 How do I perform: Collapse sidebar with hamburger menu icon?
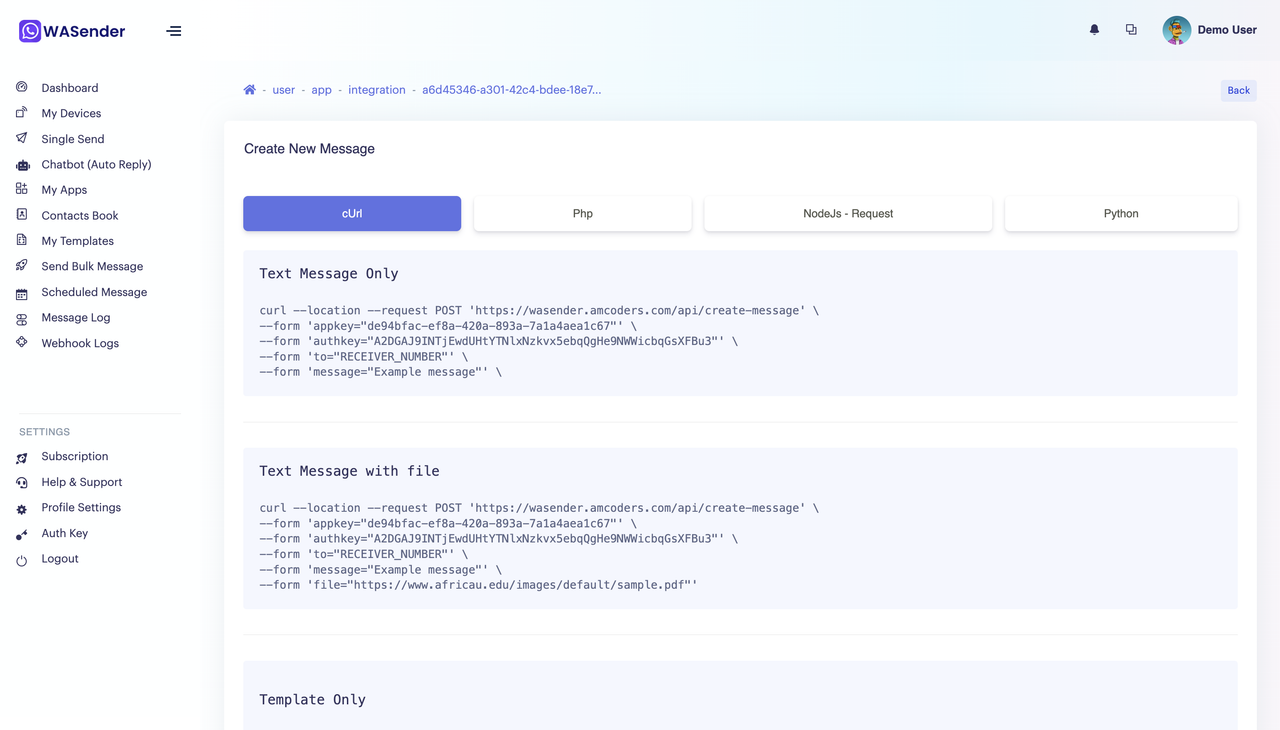coord(174,31)
